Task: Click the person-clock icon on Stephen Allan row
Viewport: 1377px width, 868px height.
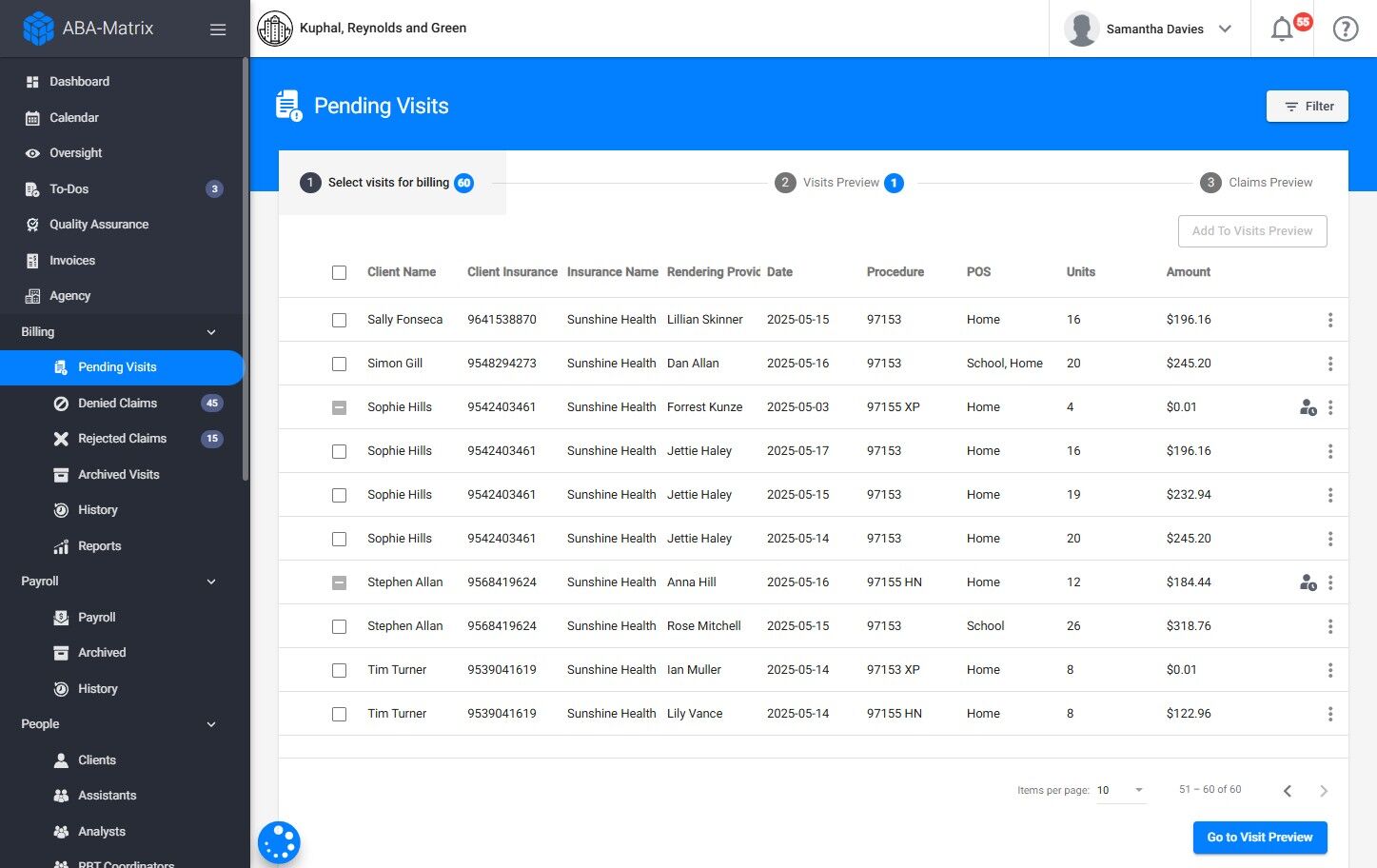Action: [1308, 582]
